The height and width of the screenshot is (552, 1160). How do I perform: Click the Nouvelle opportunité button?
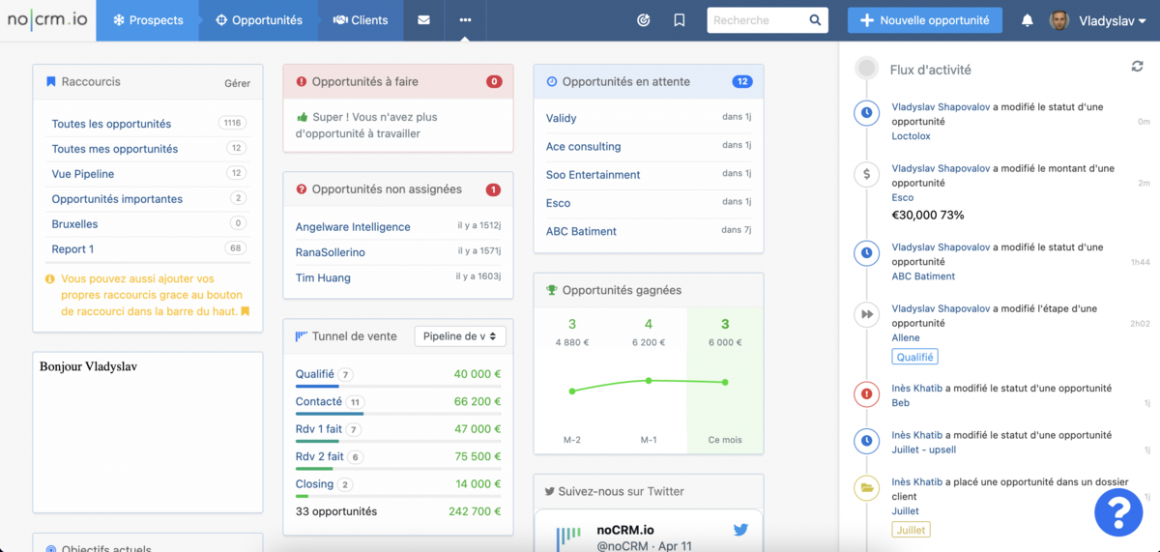coord(924,20)
